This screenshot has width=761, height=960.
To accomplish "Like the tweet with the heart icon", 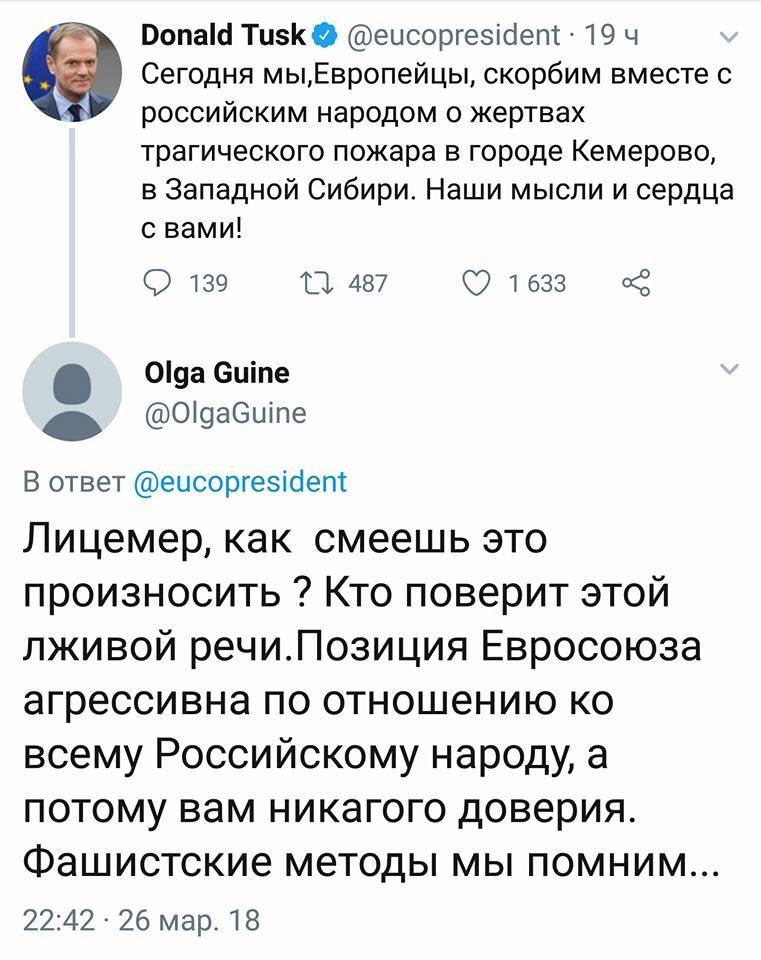I will 476,285.
